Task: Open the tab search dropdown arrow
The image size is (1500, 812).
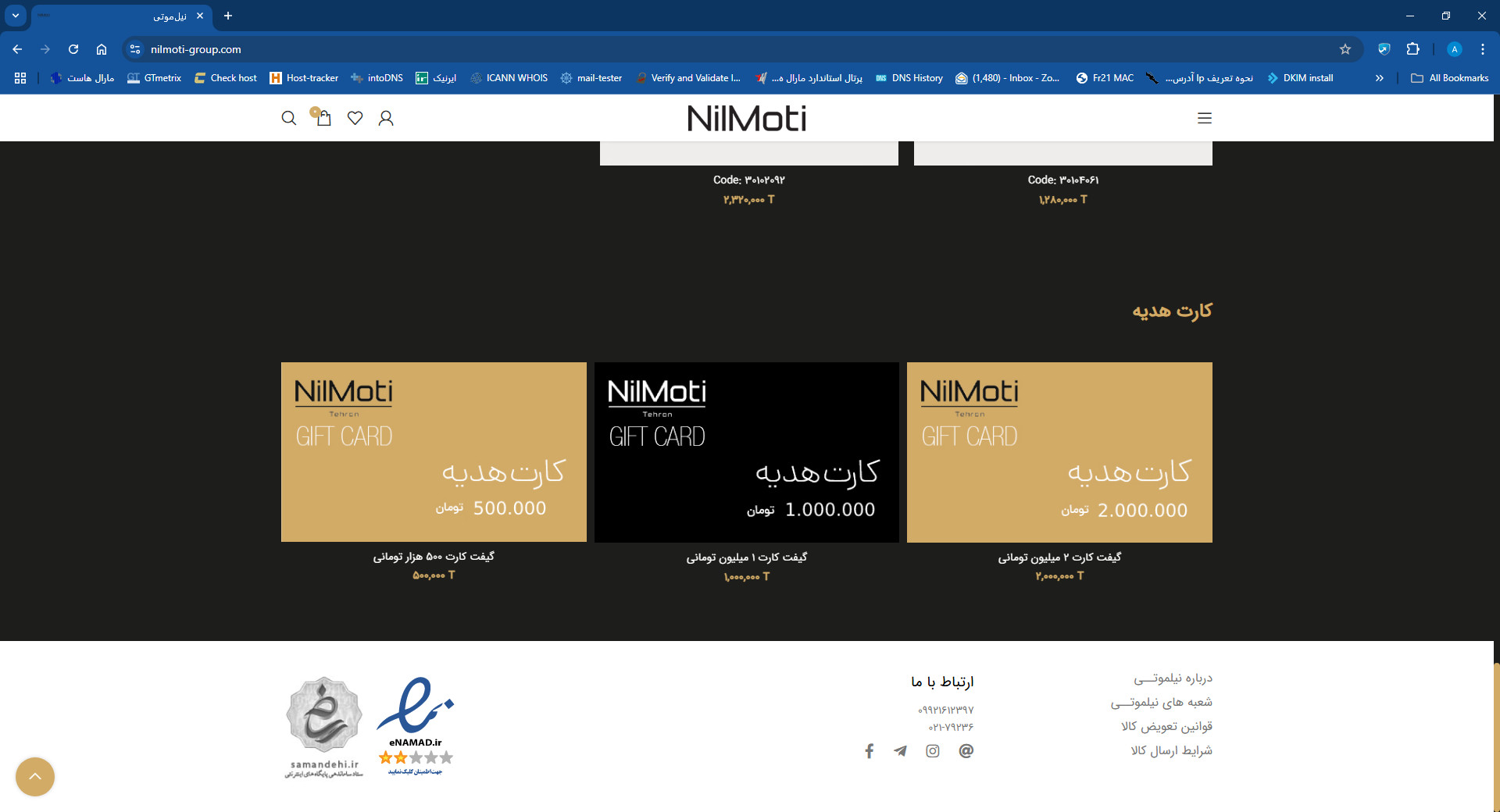Action: click(x=16, y=16)
